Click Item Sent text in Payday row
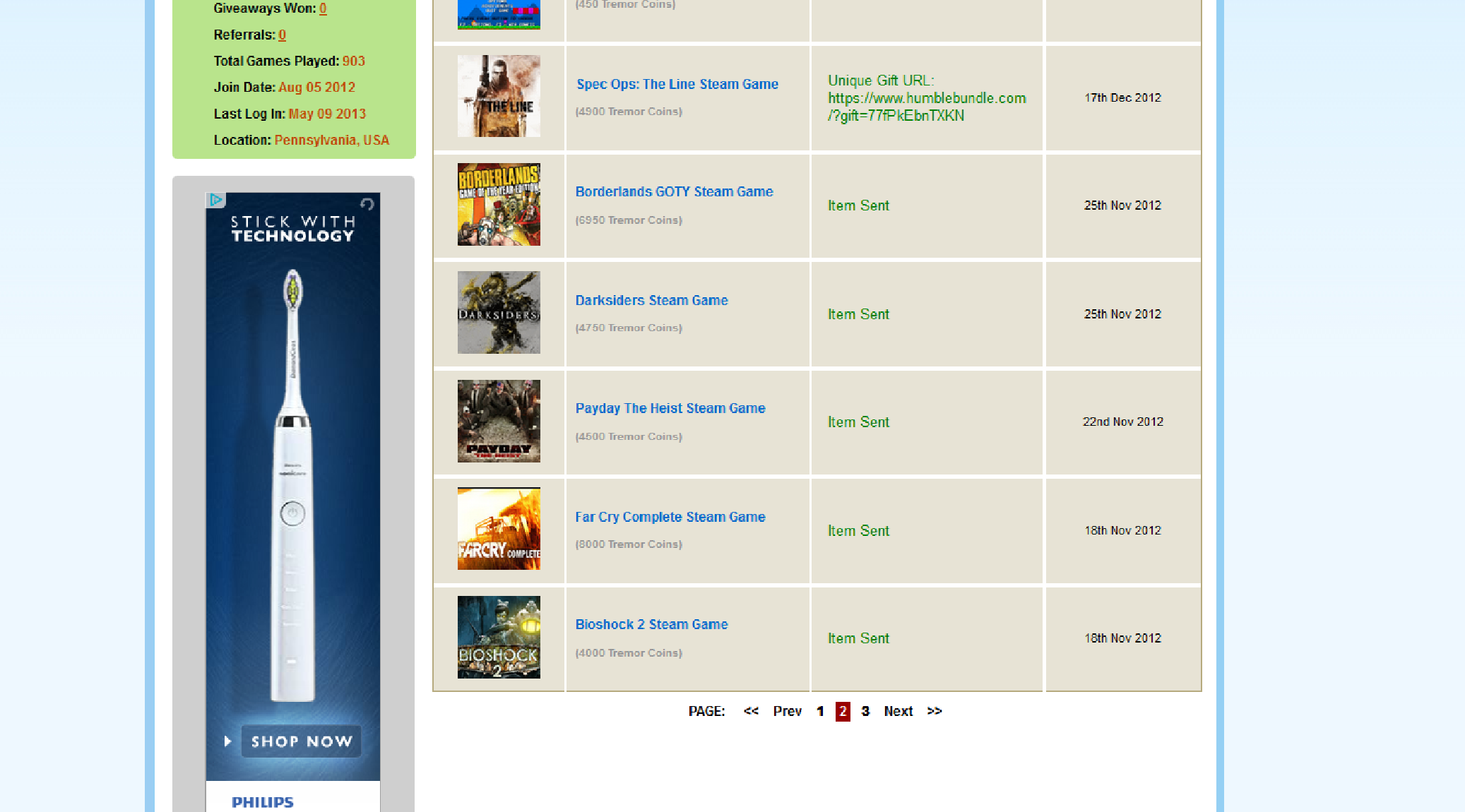The width and height of the screenshot is (1465, 812). pyautogui.click(x=858, y=422)
